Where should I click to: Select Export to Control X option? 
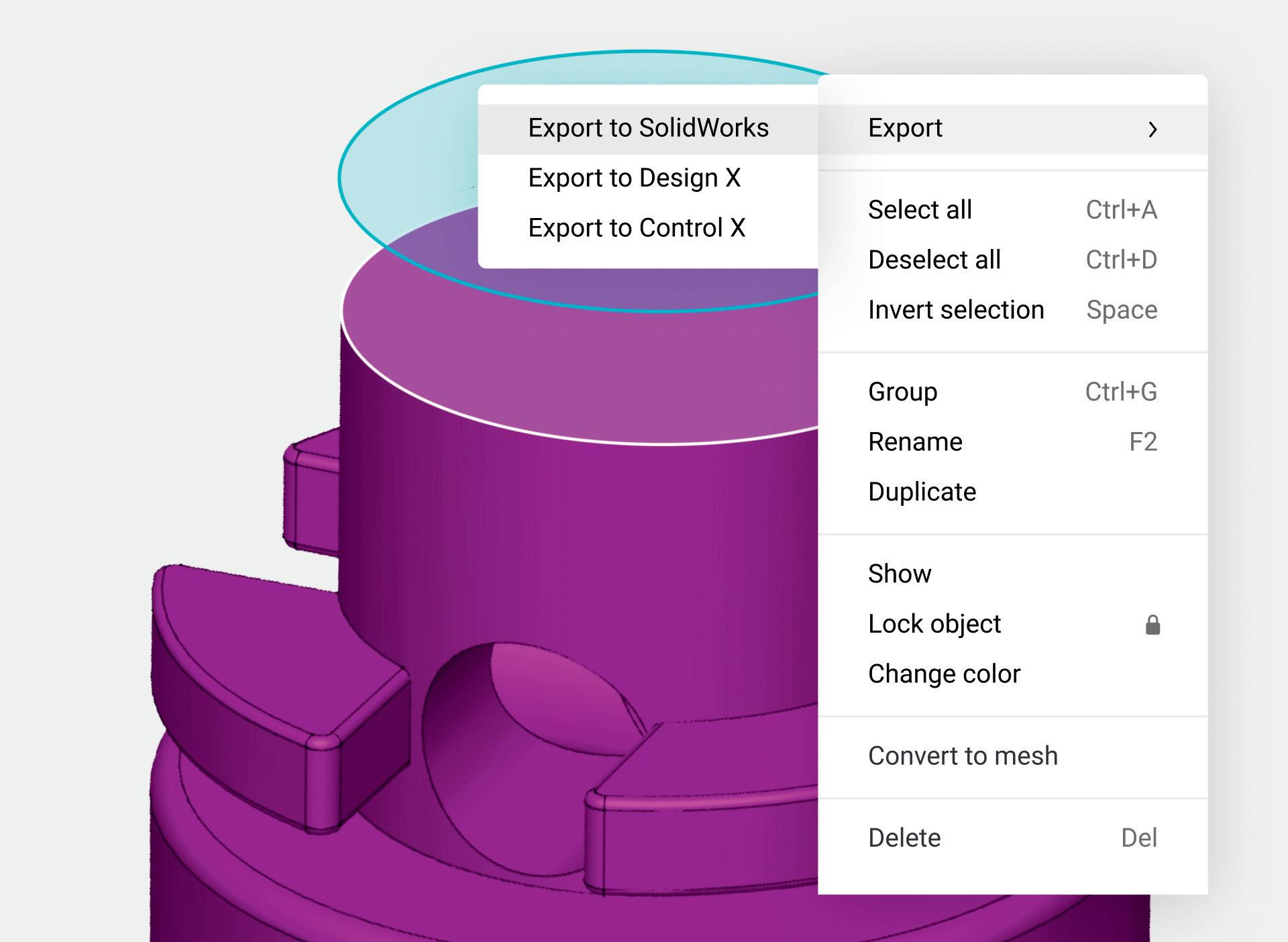(x=637, y=228)
